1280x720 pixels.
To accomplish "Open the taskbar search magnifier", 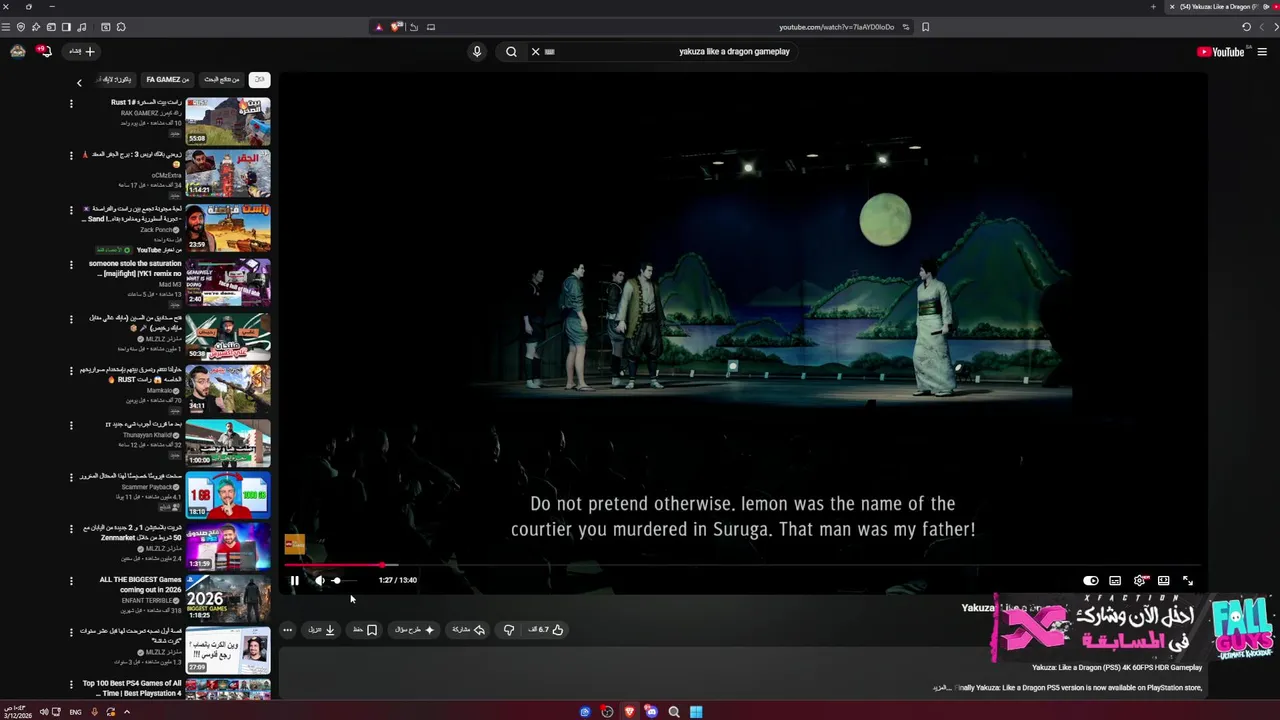I will [x=674, y=712].
